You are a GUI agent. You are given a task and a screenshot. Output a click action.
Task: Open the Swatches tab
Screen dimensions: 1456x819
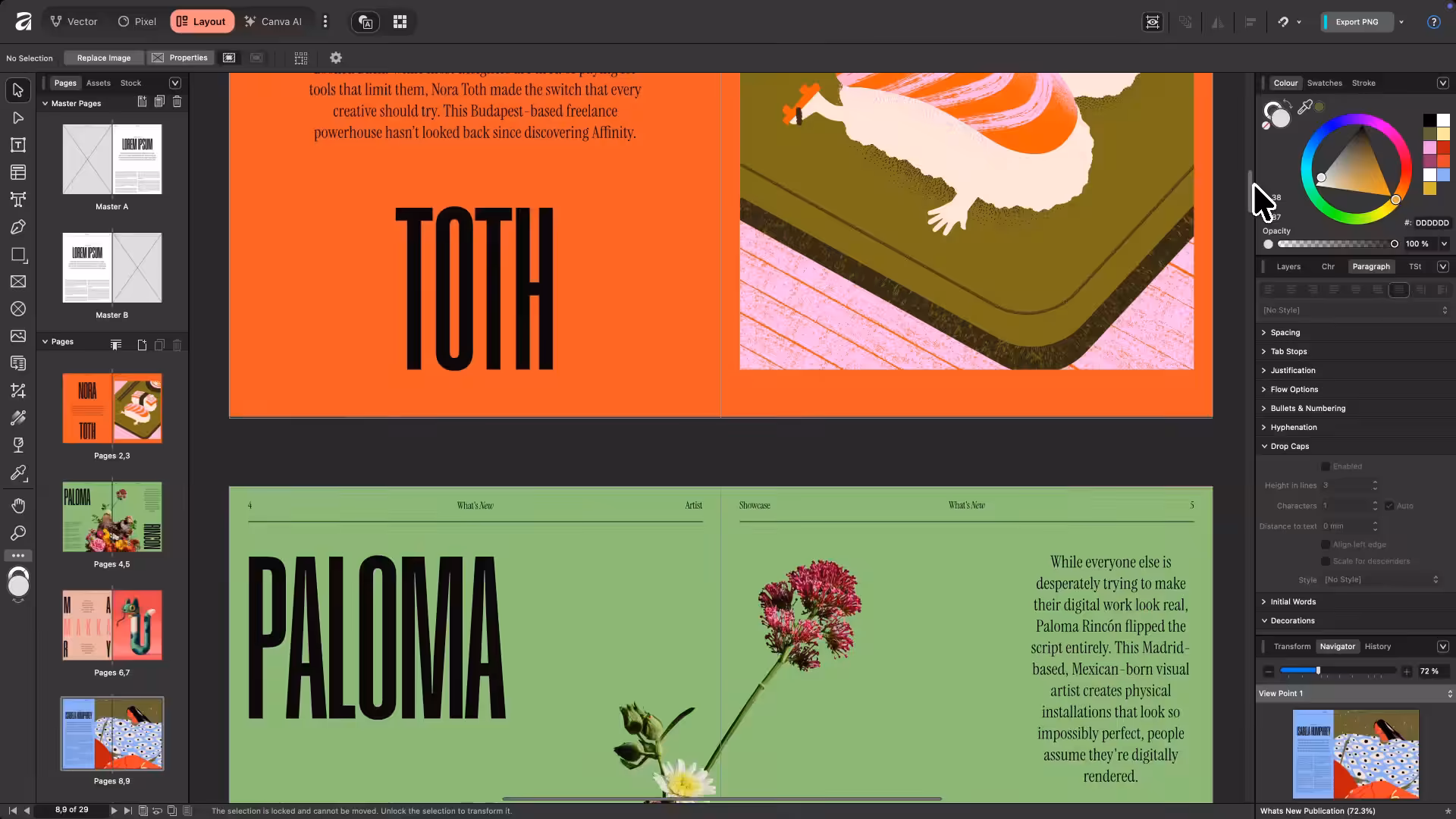pyautogui.click(x=1324, y=83)
